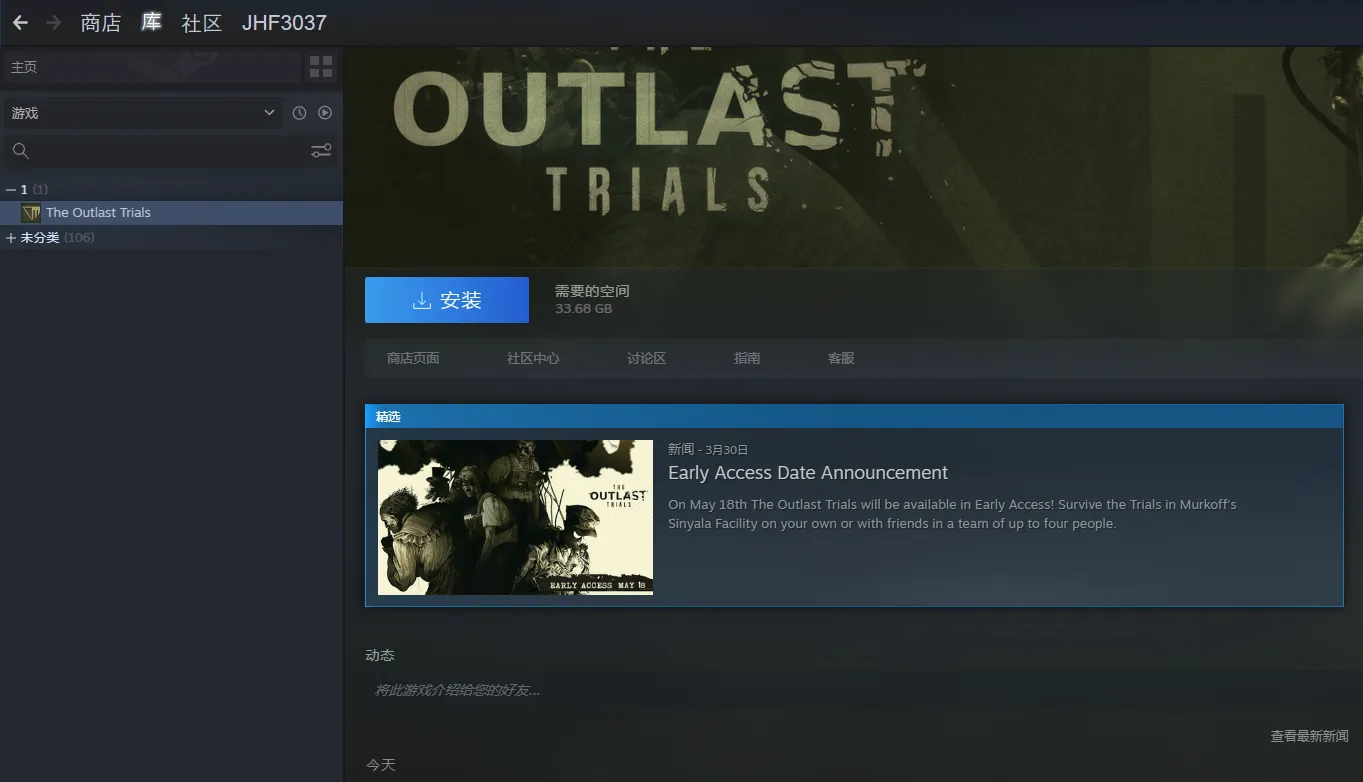Expand the 未分类 collection group
The width and height of the screenshot is (1363, 782).
tap(11, 238)
